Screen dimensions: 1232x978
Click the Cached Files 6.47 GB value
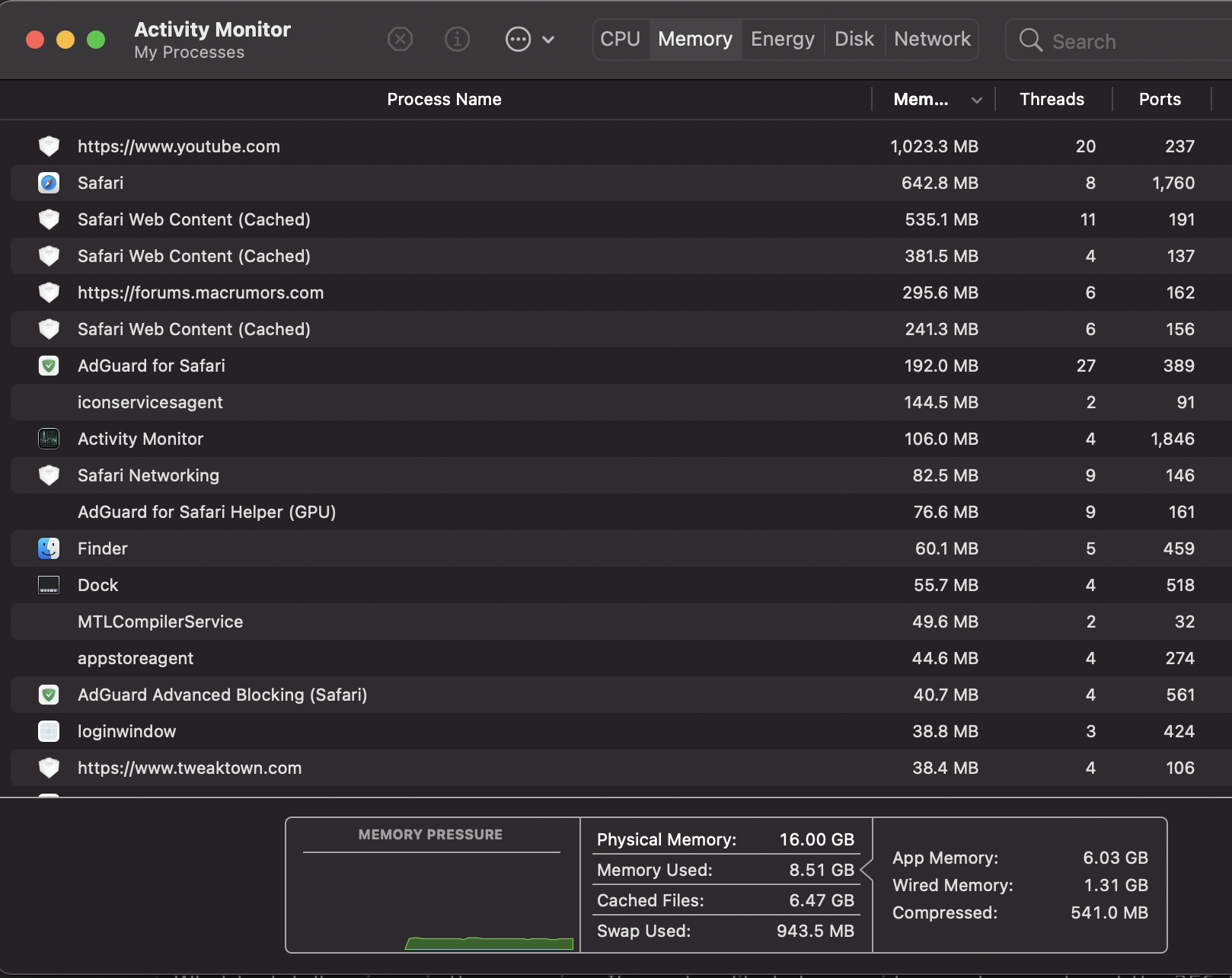(x=822, y=900)
